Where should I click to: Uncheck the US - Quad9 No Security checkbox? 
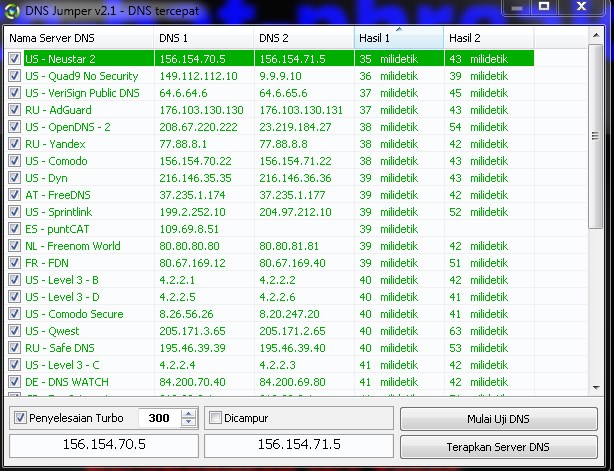(x=14, y=76)
